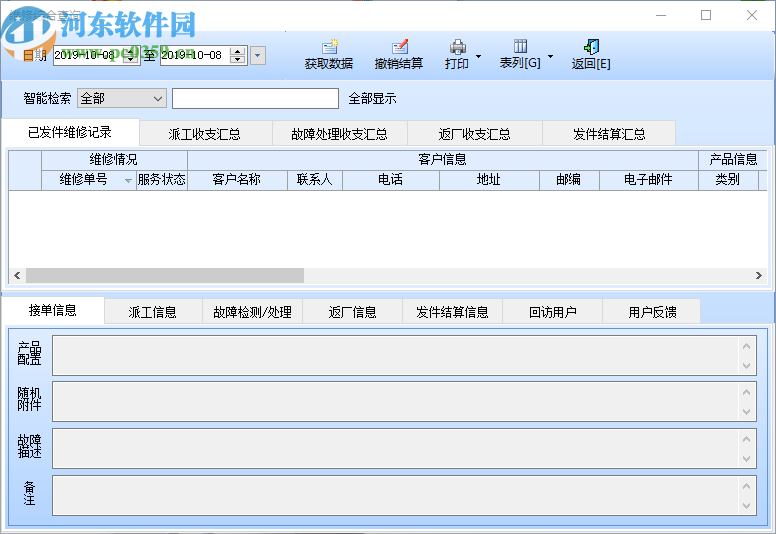The image size is (776, 534).
Task: Open the 发件结算信息 tab
Action: tap(452, 312)
